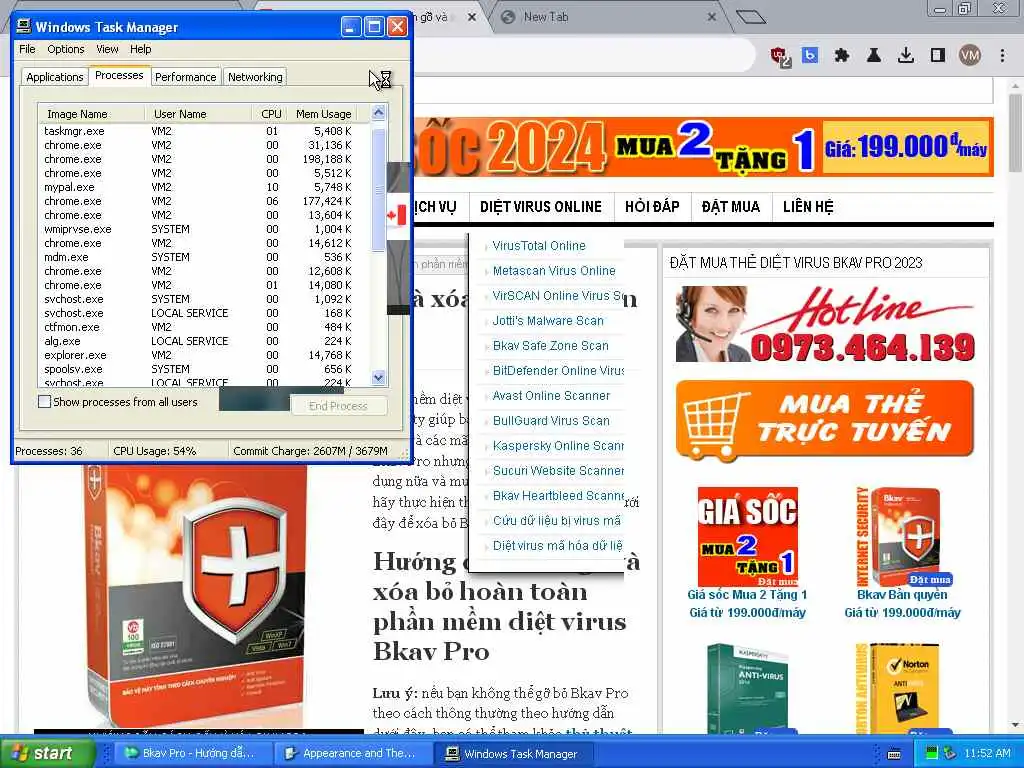Click the Hotline 0973.464.139 banner
Viewport: 1024px width, 768px height.
pyautogui.click(x=825, y=324)
